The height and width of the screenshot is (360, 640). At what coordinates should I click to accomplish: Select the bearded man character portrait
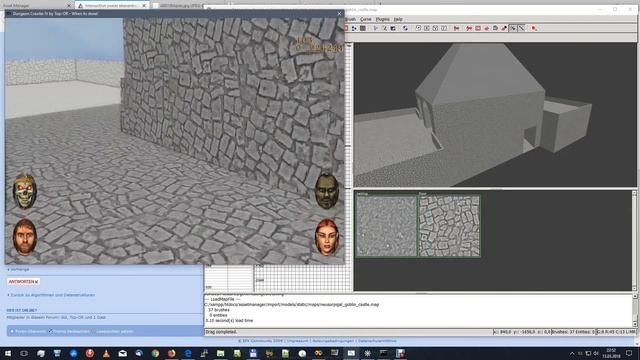(x=24, y=237)
